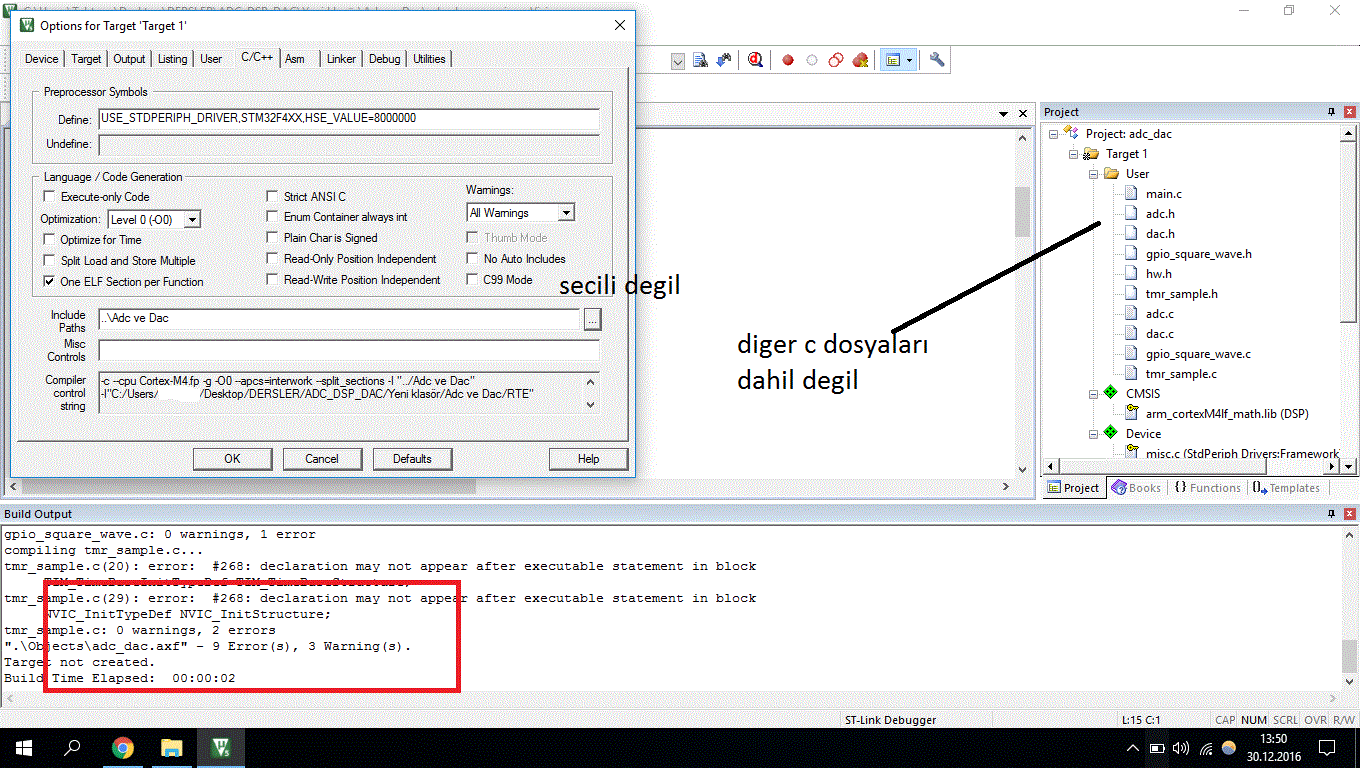The height and width of the screenshot is (768, 1360).
Task: Open the Project Window icon dropdown arrow
Action: click(909, 60)
